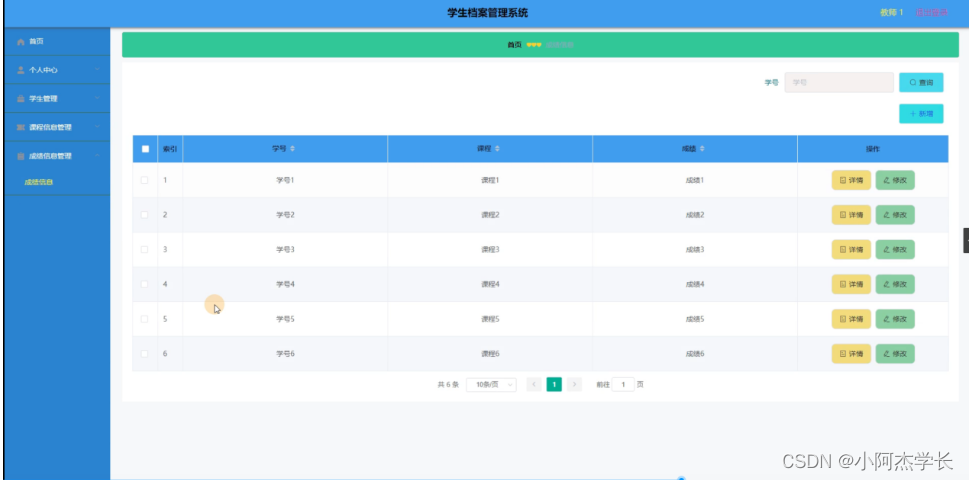Screen dimensions: 969x480
Task: Open 详情 details for row 学号3
Action: [x=851, y=250]
